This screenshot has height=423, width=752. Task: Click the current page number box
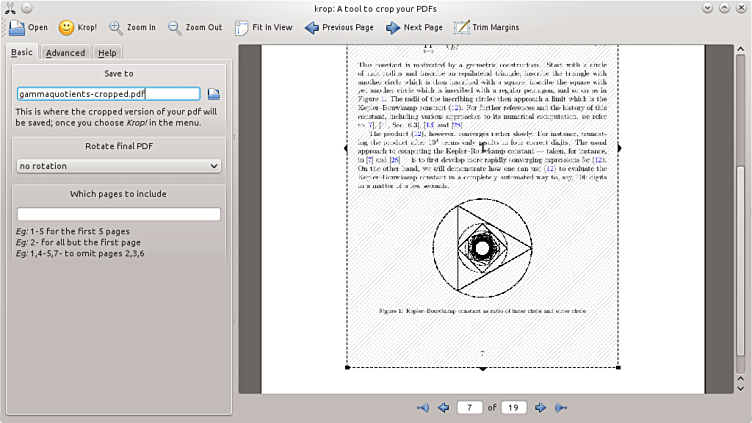[468, 408]
